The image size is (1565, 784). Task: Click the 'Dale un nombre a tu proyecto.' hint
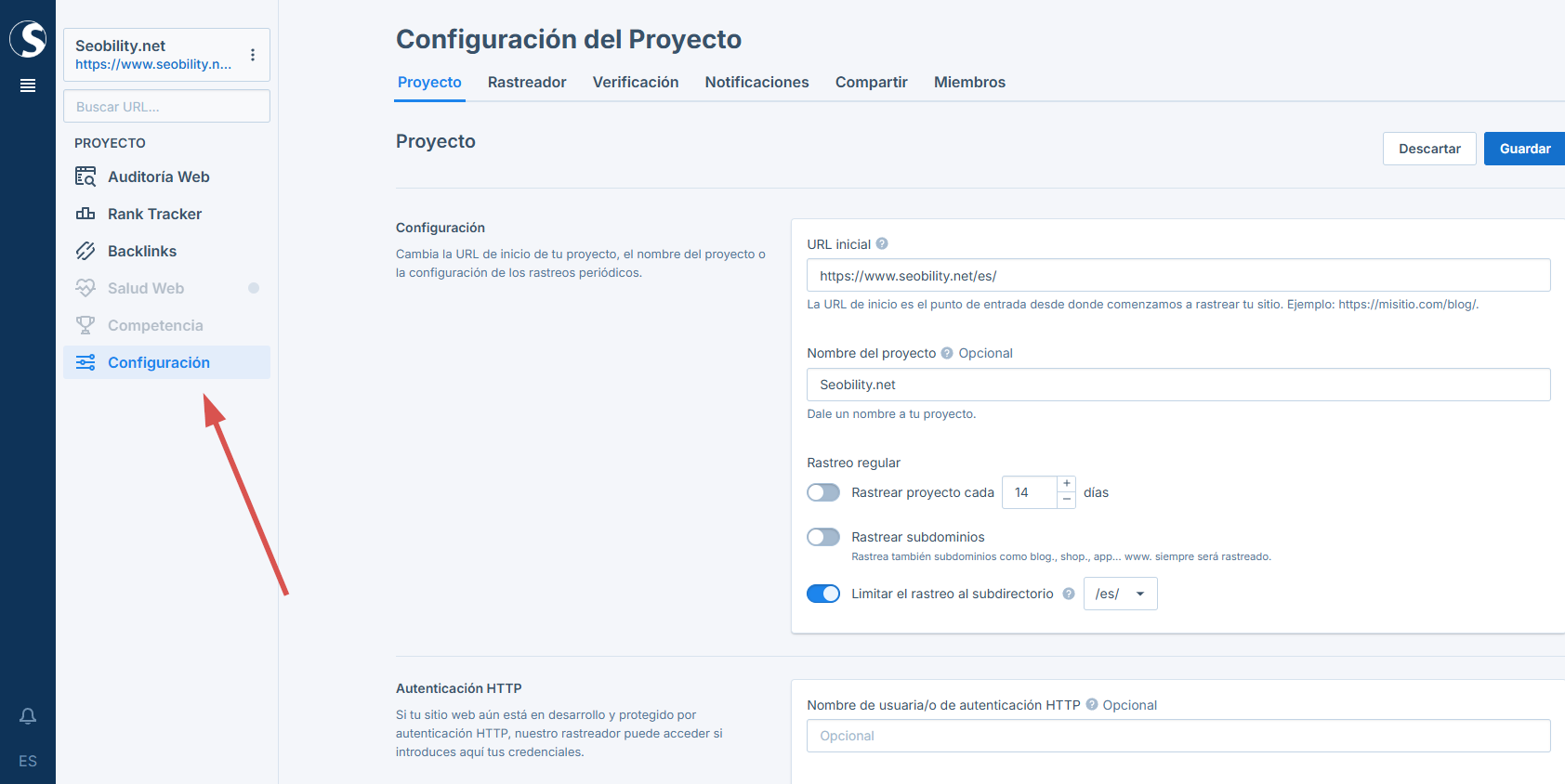pos(891,414)
